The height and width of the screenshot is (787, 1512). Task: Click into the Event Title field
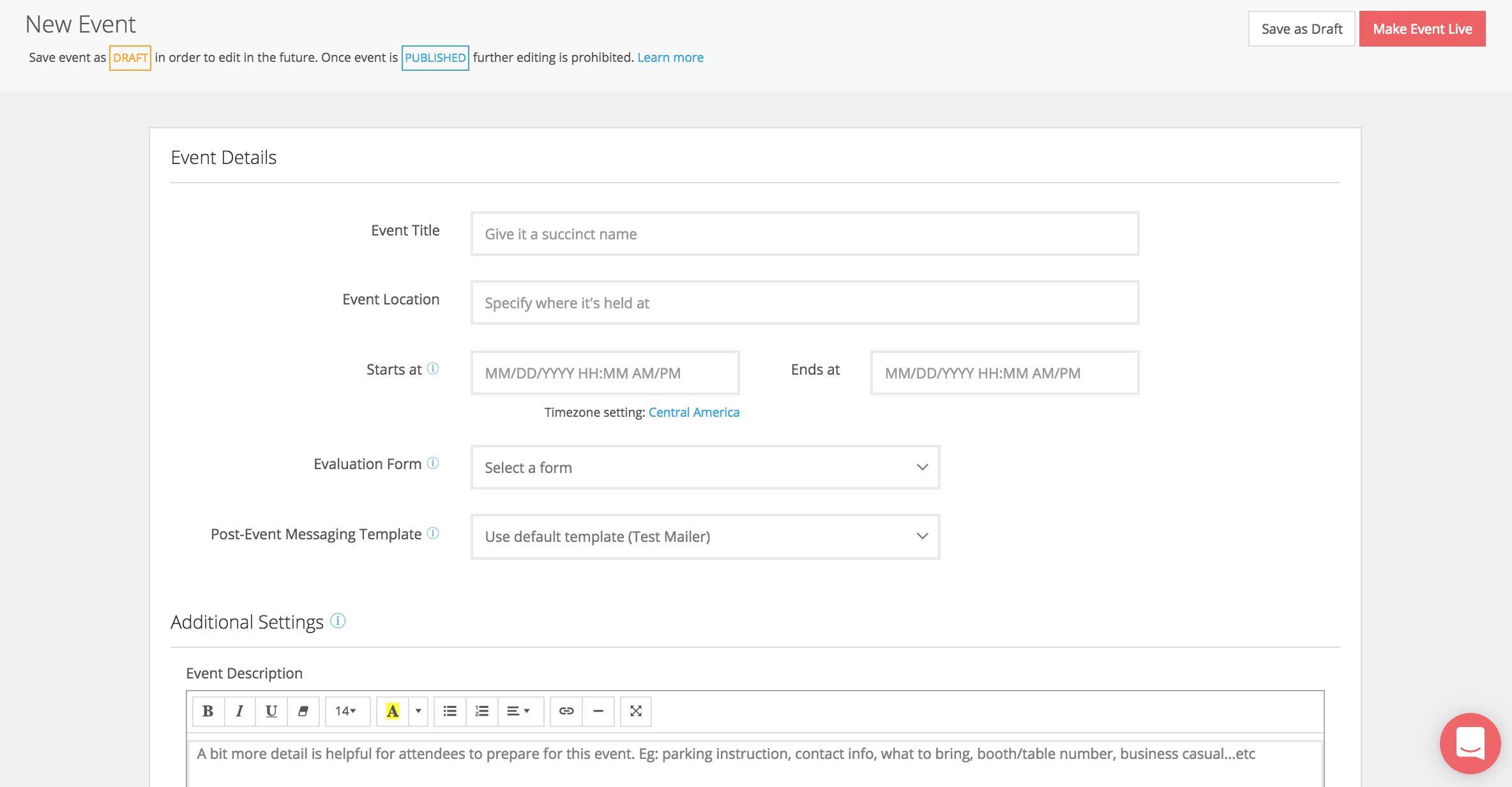pos(805,234)
